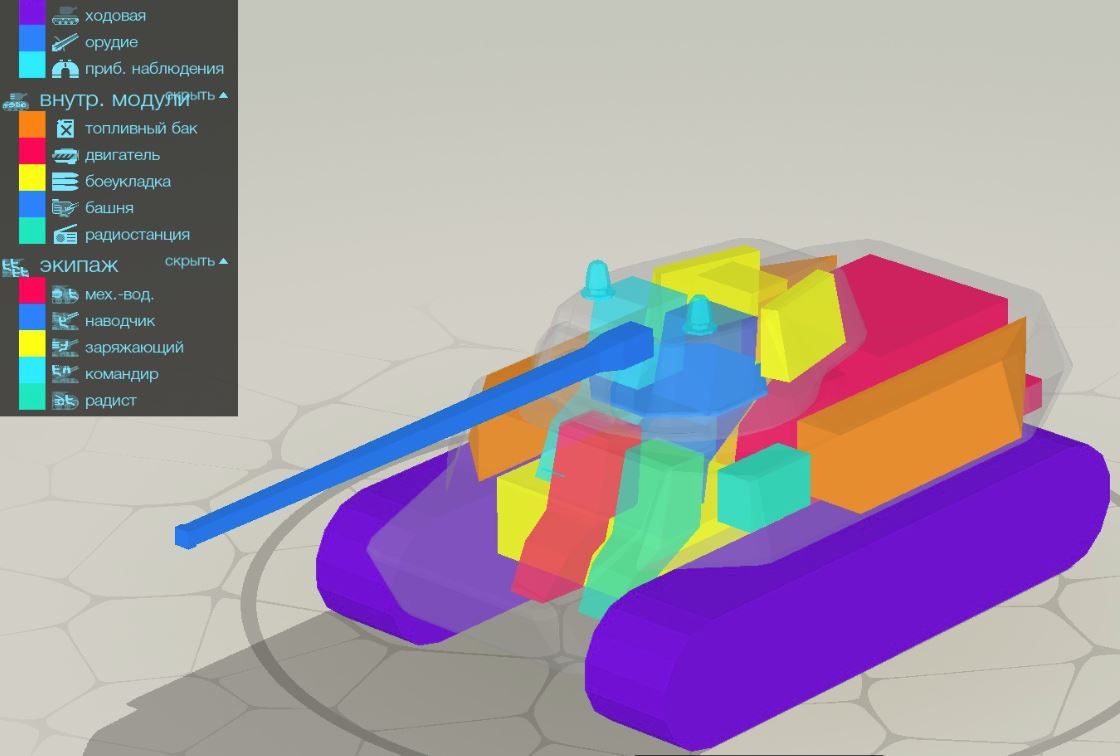Select the двигатель legend label
The height and width of the screenshot is (756, 1120).
[122, 155]
